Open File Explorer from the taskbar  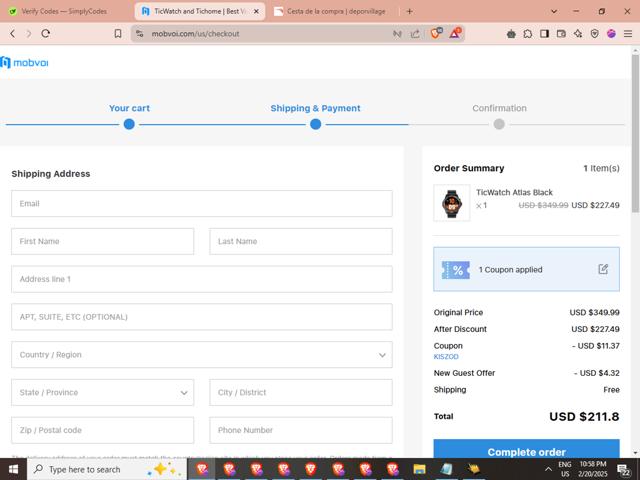point(419,469)
